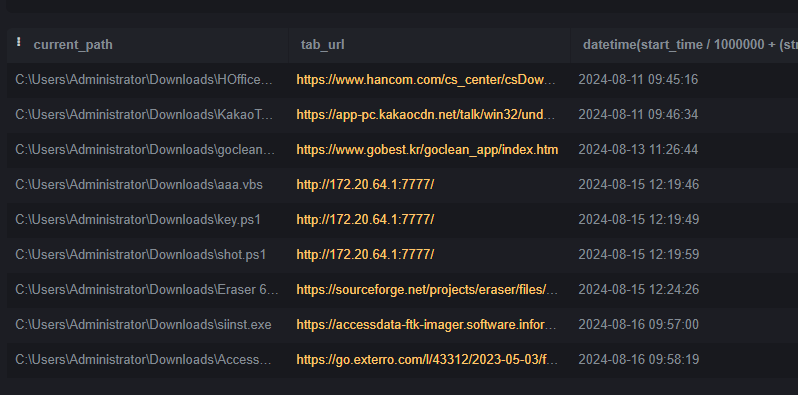Select the 2024-08-11 09:46:34 timestamp
Screen dimensions: 798x395
click(638, 115)
